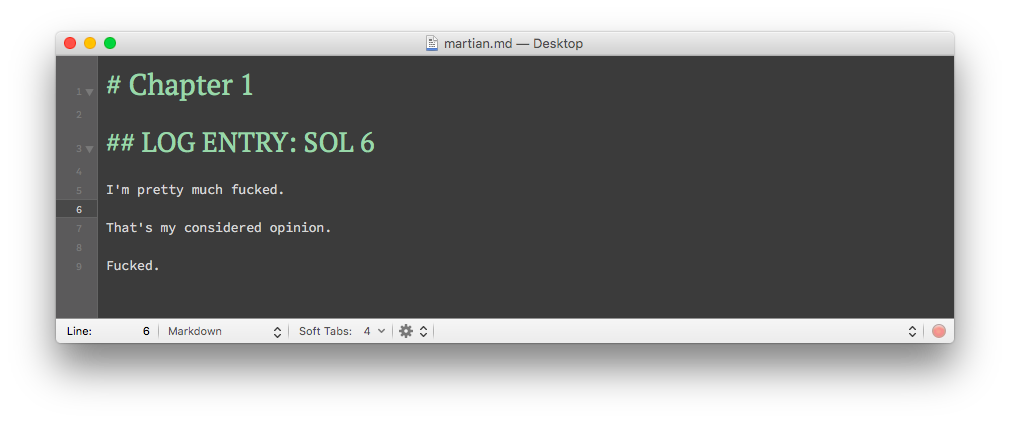Screen dimensions: 1010x423
Task: Open the Markdown language selector dropdown
Action: [224, 331]
